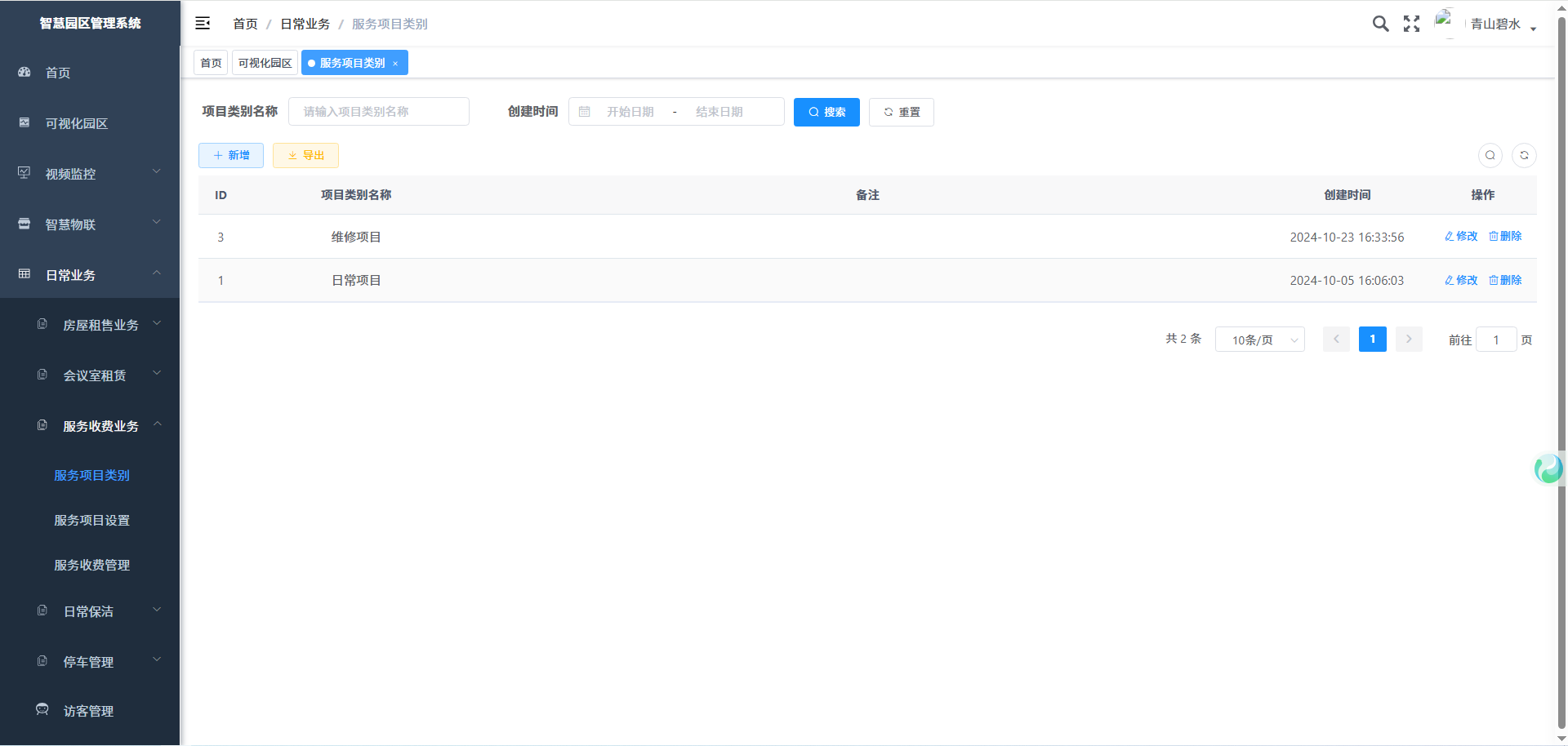Focus the 项目类别名称 input field
Image resolution: width=1568 pixels, height=746 pixels.
pyautogui.click(x=379, y=112)
